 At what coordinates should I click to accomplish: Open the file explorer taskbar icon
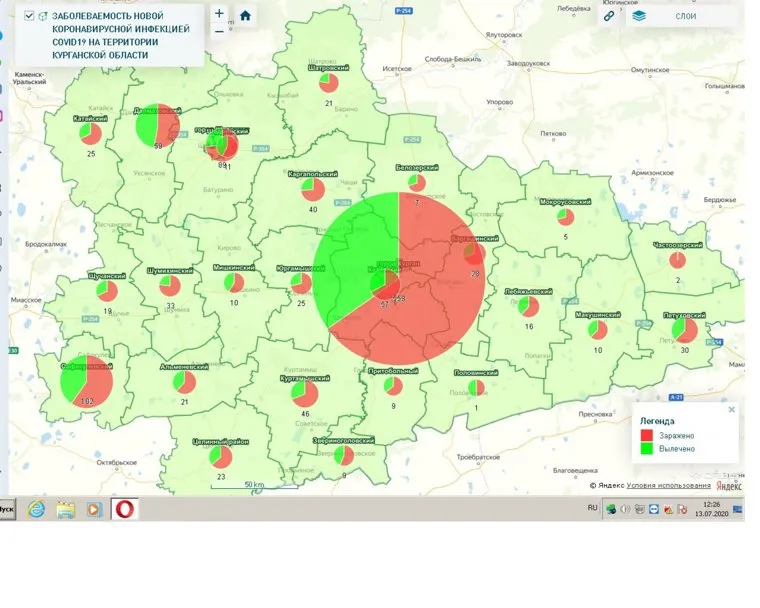pyautogui.click(x=66, y=508)
